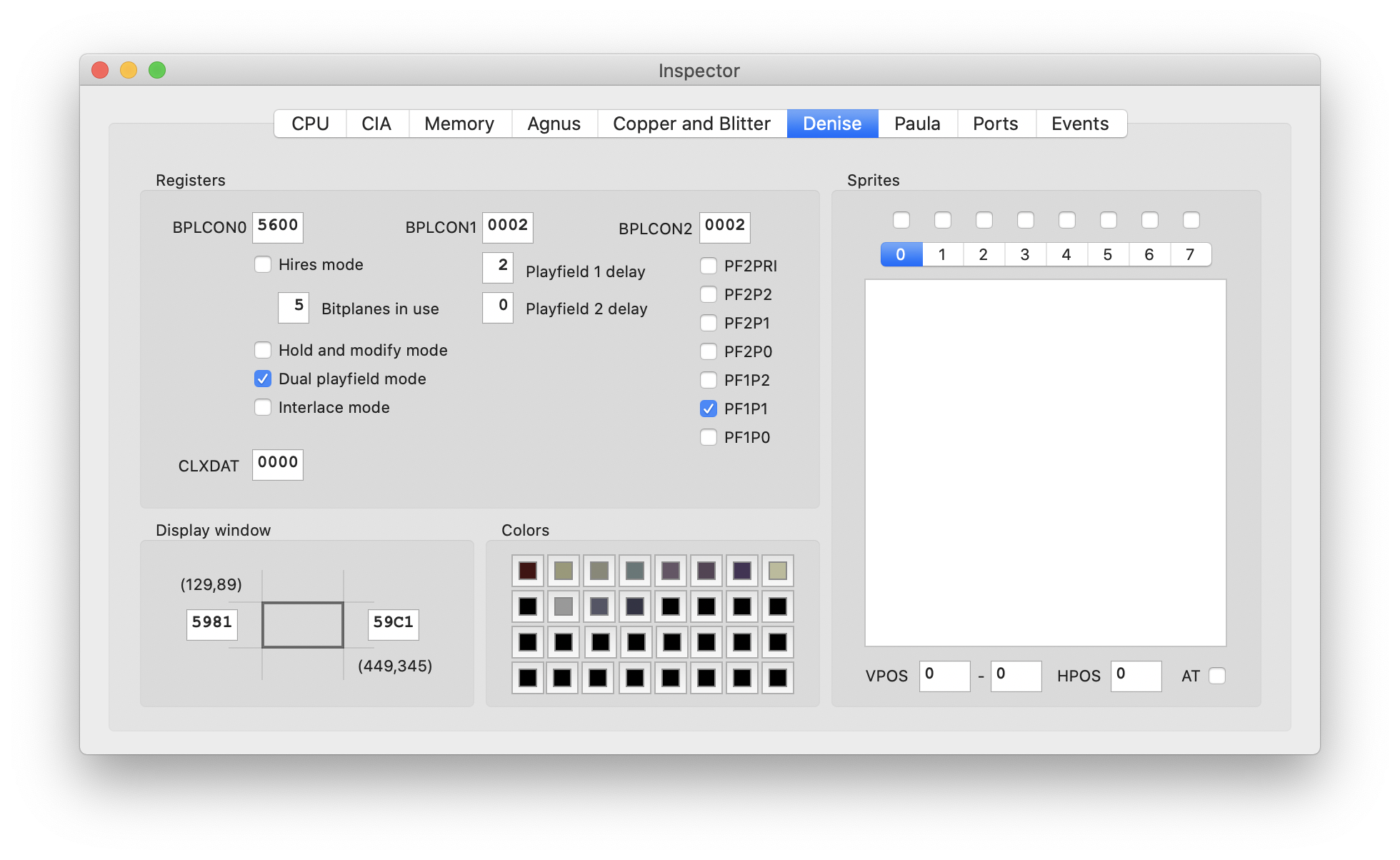Image resolution: width=1400 pixels, height=860 pixels.
Task: Click the dark purple seventh swatch
Action: coord(742,571)
